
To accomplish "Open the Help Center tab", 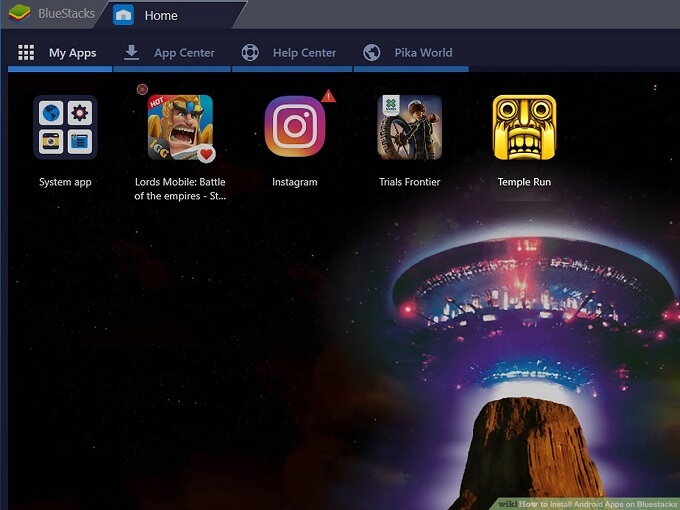I will coord(292,53).
